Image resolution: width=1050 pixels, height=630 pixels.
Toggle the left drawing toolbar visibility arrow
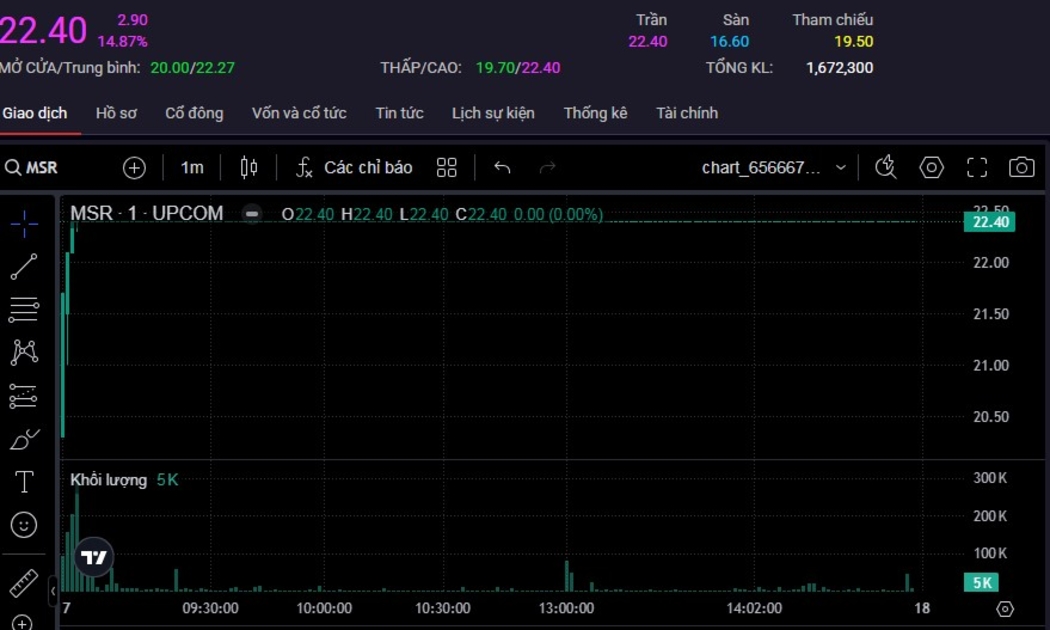[x=53, y=592]
